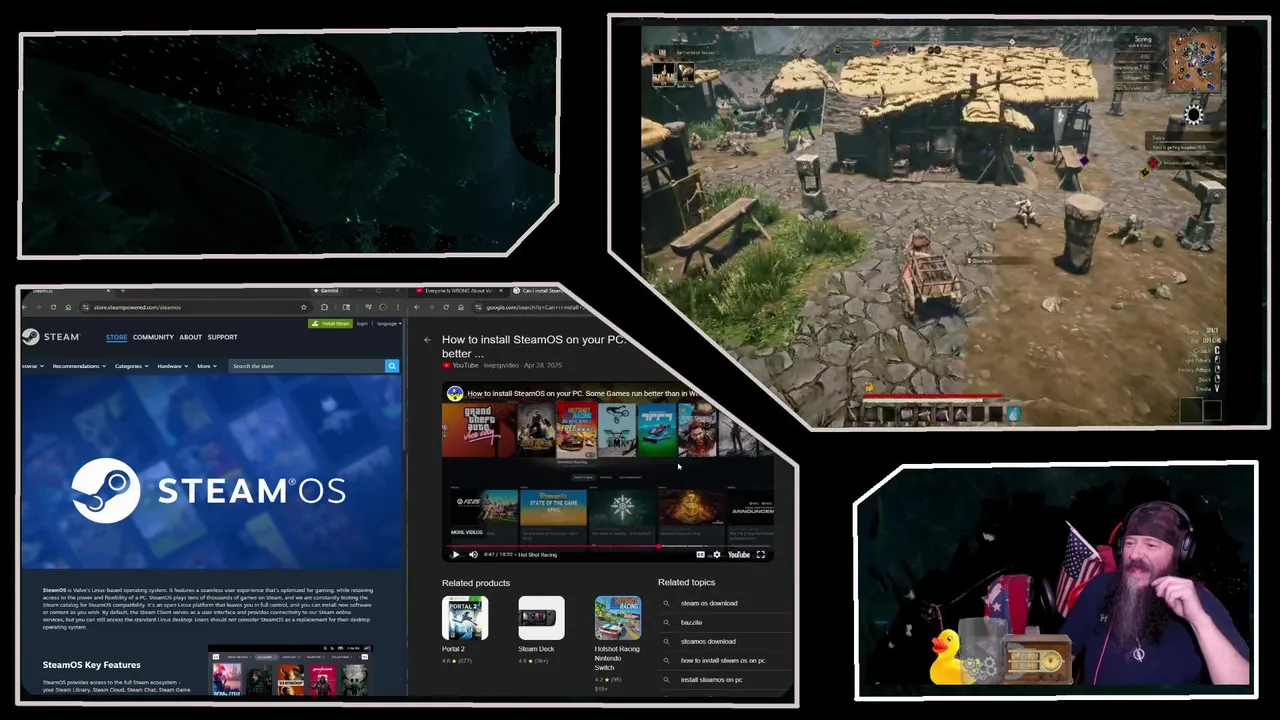Open the Steam Deck related product thumbnail
Screen dimensions: 1280x720
tap(541, 618)
